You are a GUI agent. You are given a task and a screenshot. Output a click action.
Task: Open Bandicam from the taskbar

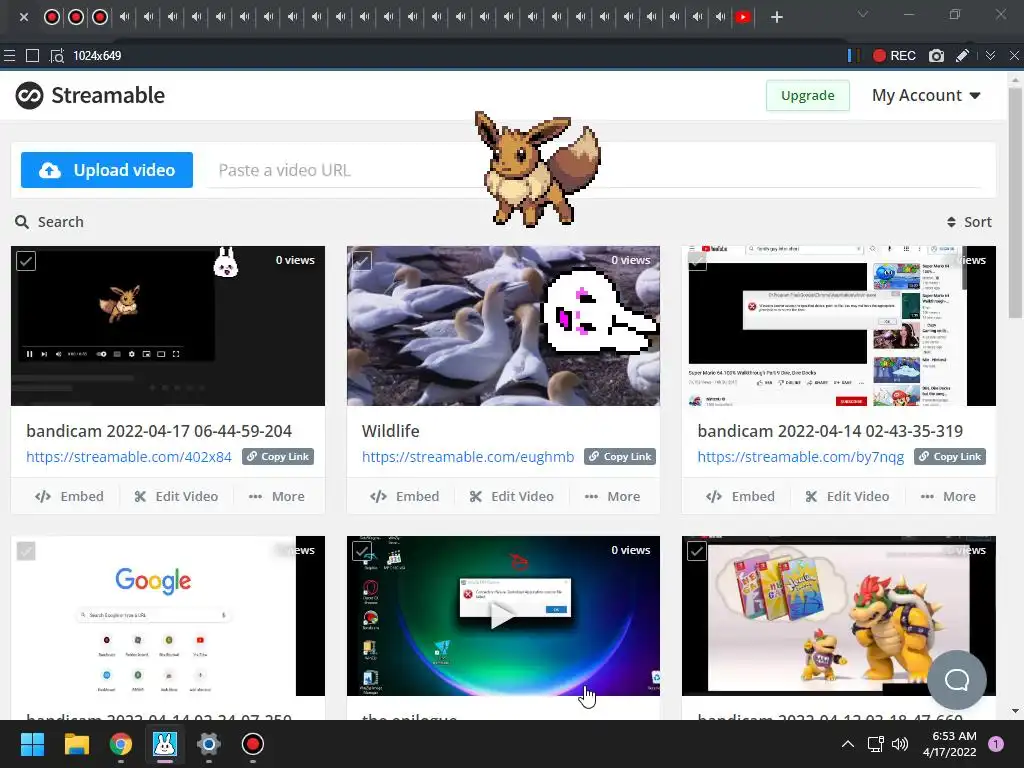point(253,744)
